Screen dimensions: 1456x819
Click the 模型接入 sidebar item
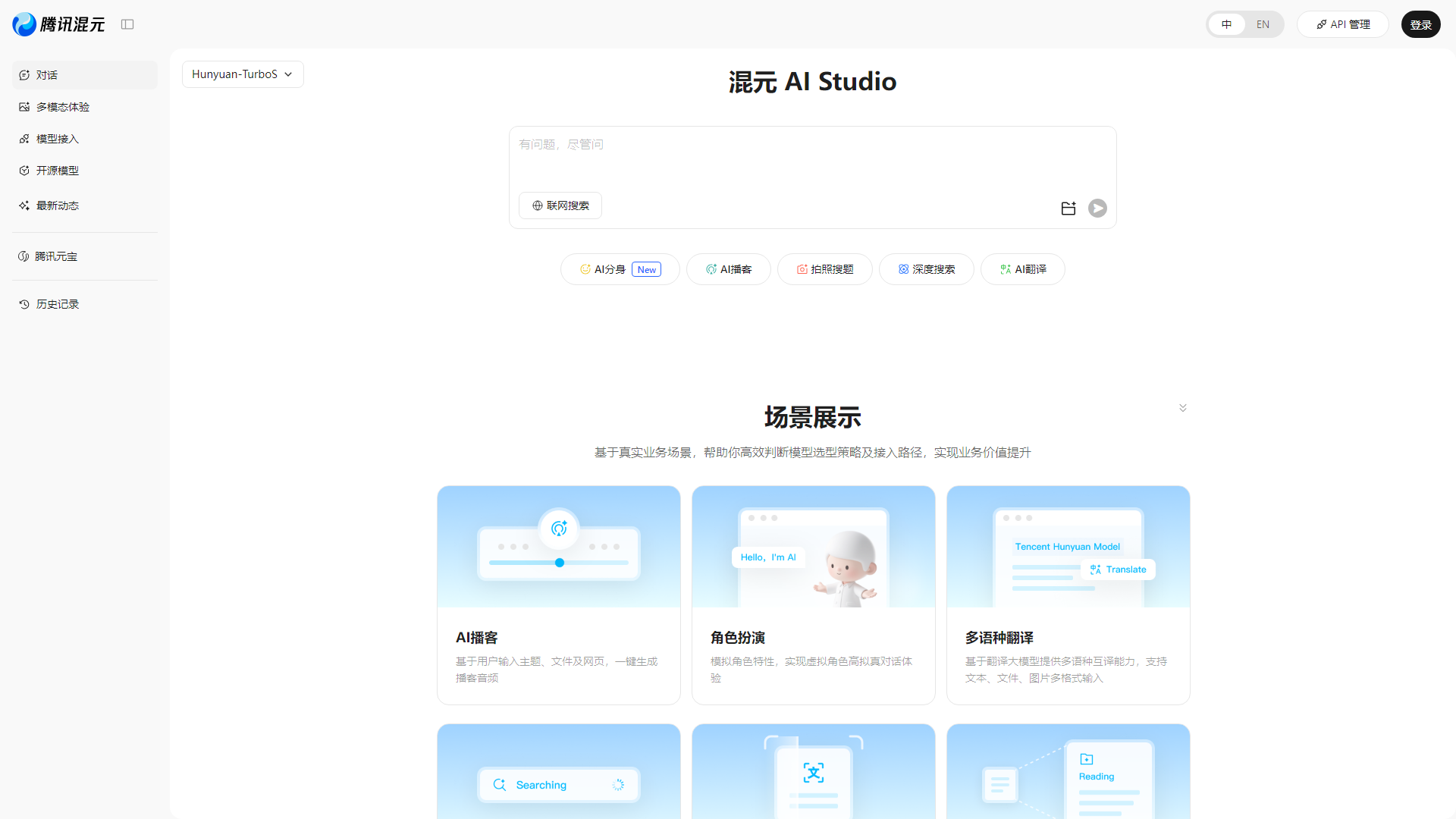click(x=57, y=139)
